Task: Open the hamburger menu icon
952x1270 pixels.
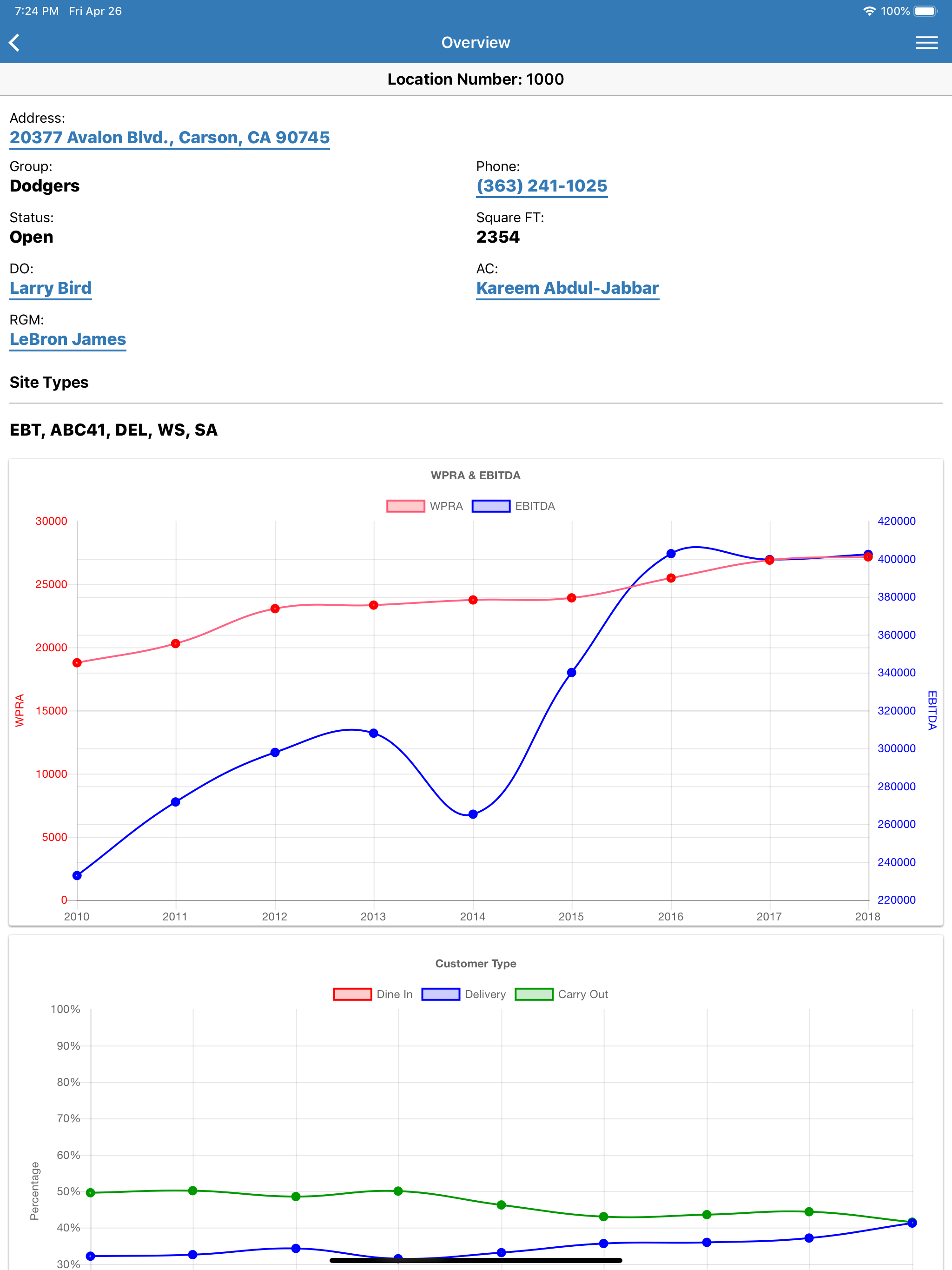Action: pos(926,42)
